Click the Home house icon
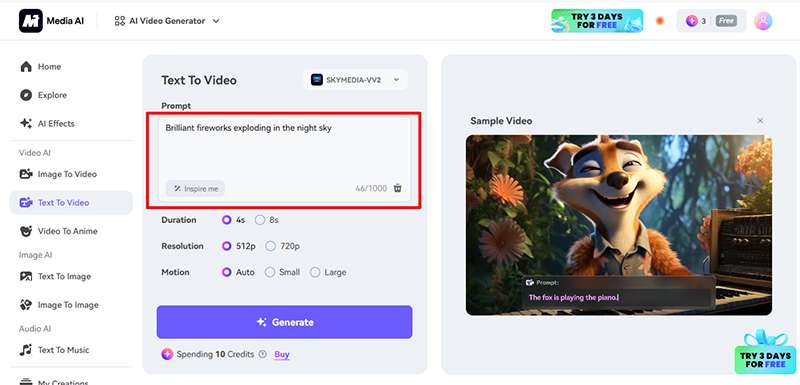Image resolution: width=800 pixels, height=385 pixels. [x=26, y=67]
